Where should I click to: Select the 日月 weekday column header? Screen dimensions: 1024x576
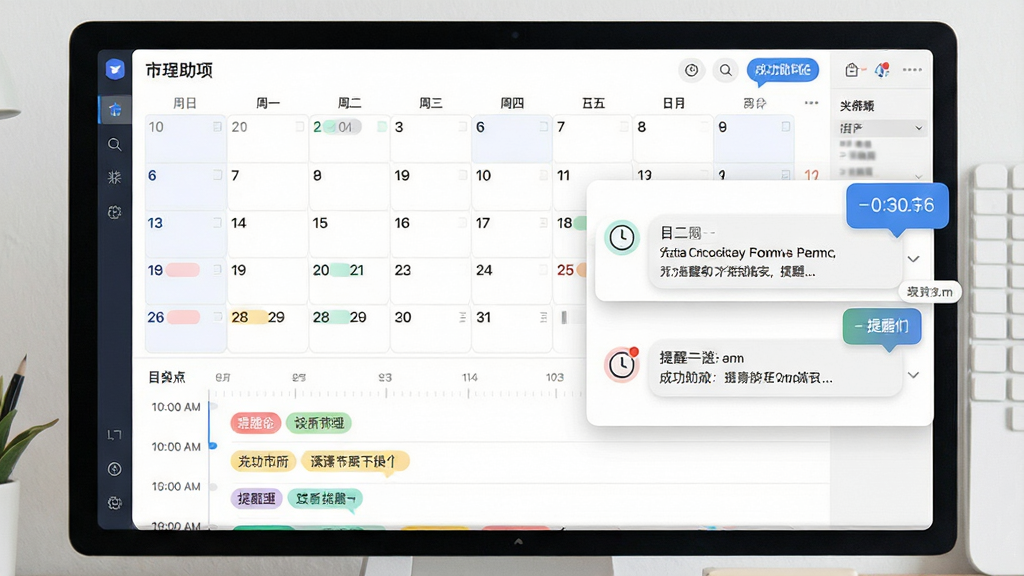674,103
